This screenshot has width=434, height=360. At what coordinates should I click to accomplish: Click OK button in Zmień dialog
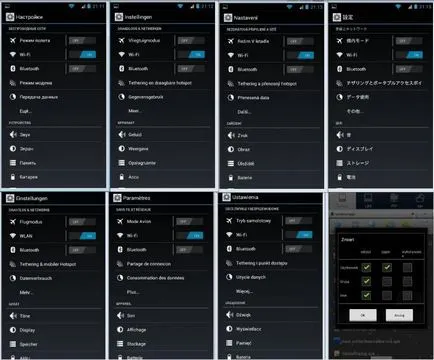tap(363, 315)
